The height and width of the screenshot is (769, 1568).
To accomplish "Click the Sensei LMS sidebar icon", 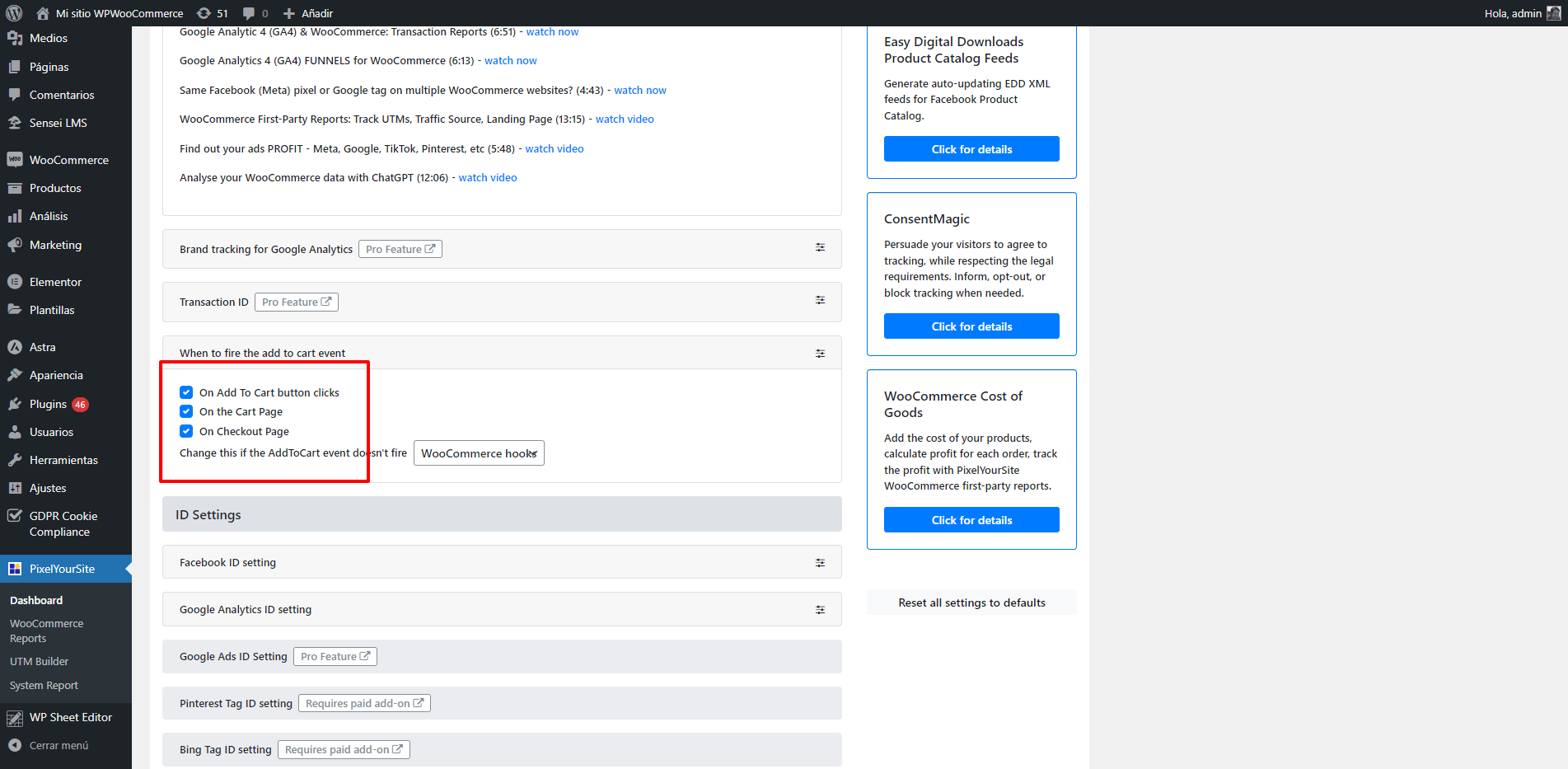I will pos(15,123).
